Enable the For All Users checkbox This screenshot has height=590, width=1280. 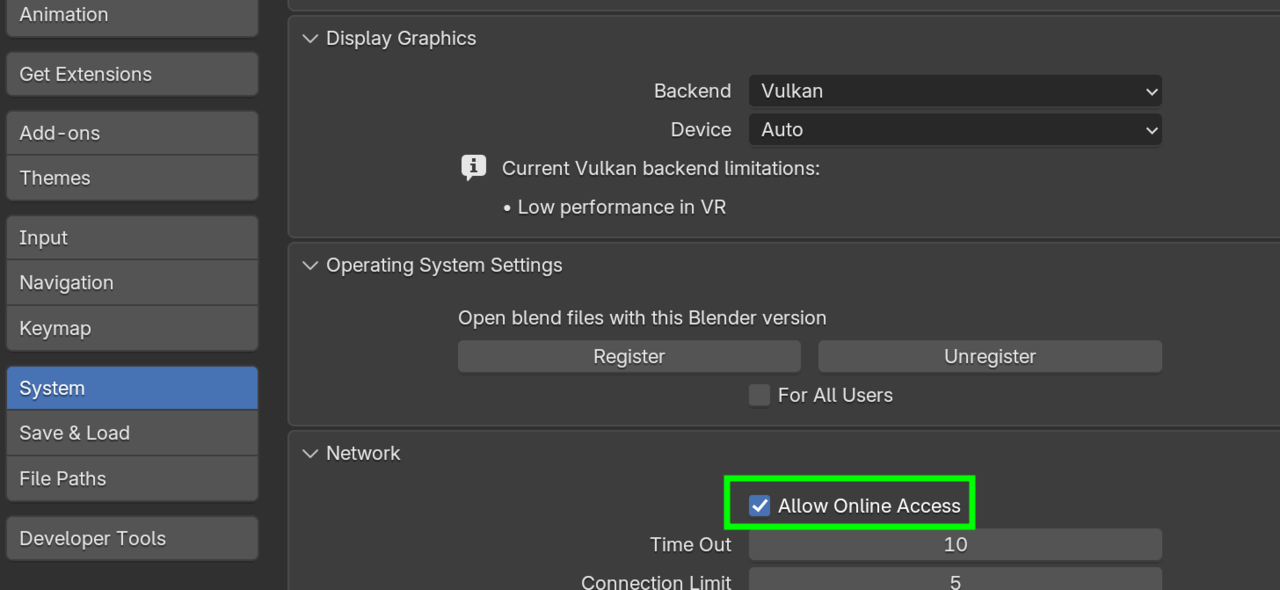click(x=760, y=395)
